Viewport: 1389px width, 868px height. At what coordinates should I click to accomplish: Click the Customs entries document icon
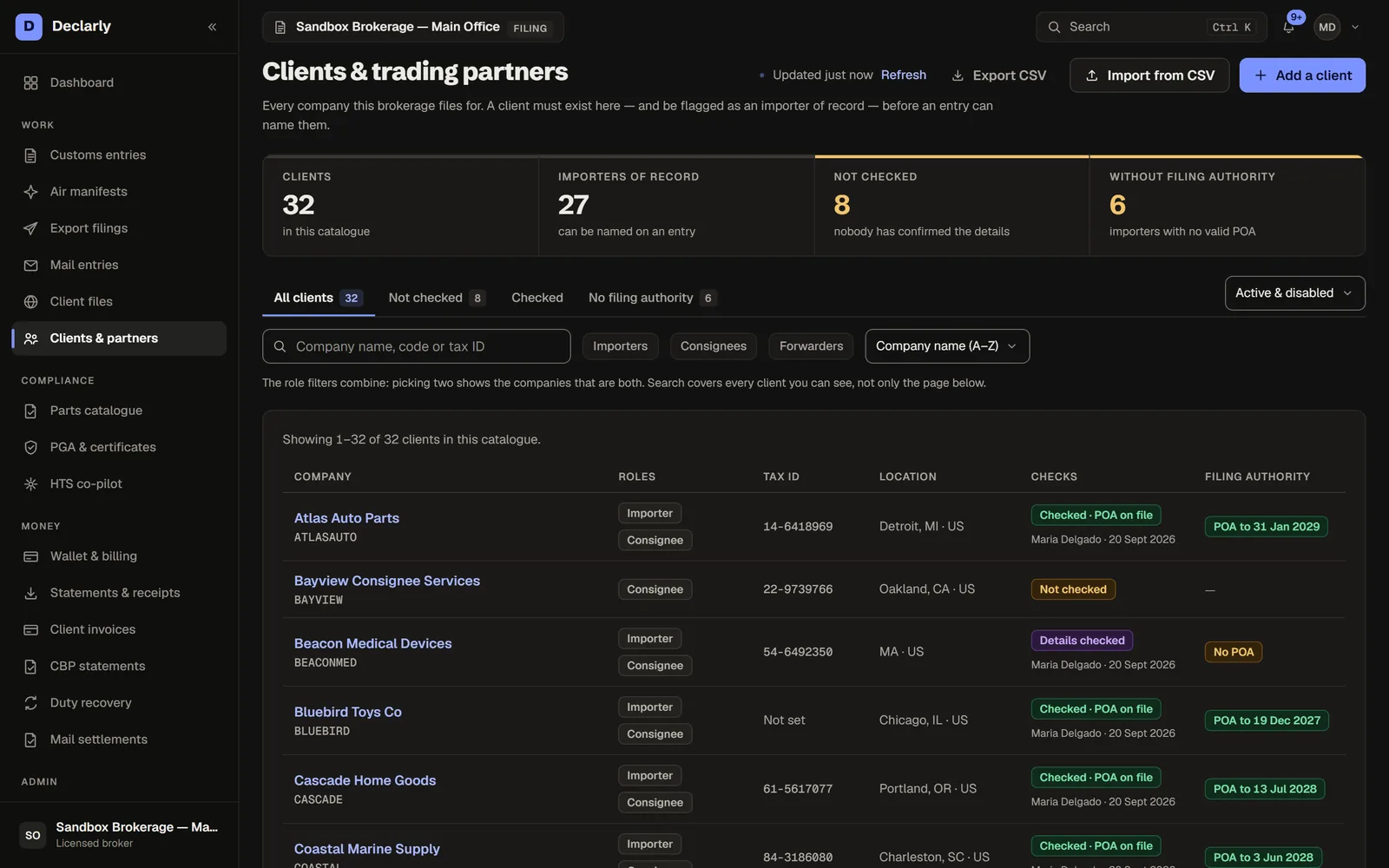(x=31, y=155)
